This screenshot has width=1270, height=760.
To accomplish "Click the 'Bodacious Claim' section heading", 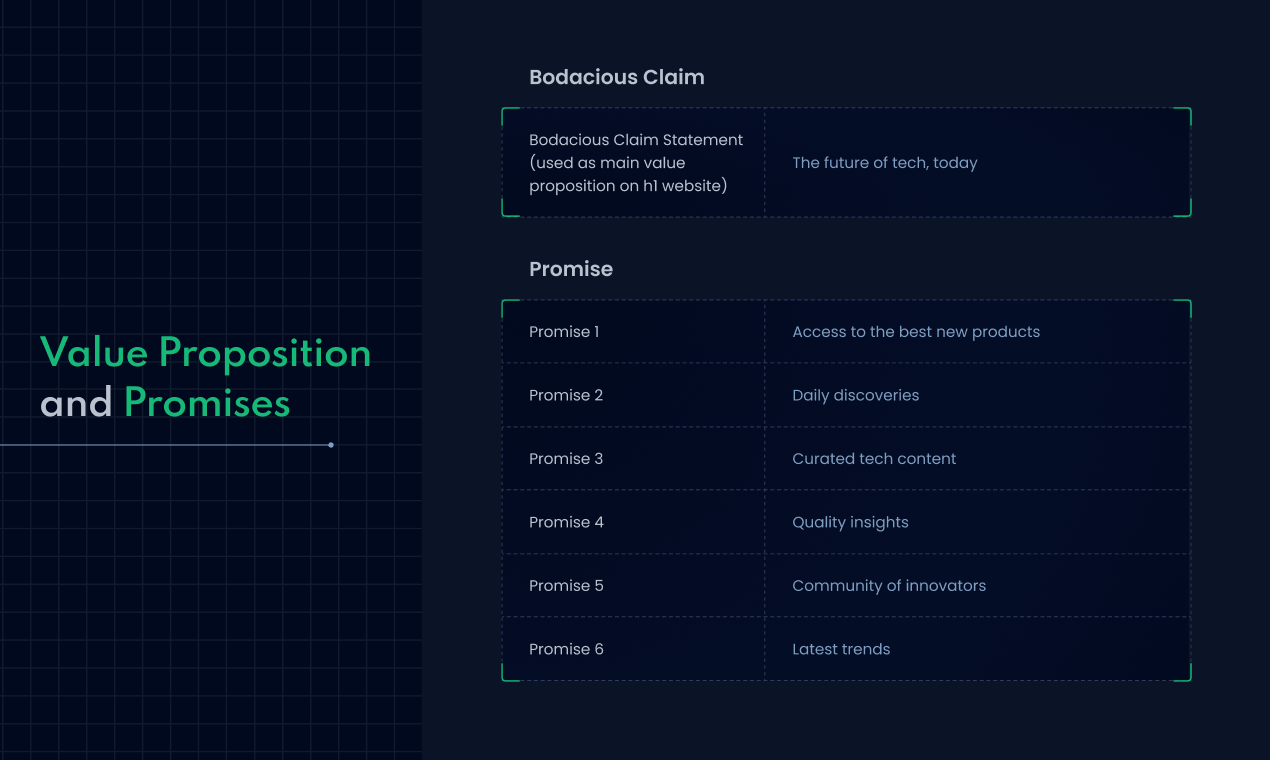I will click(x=616, y=77).
